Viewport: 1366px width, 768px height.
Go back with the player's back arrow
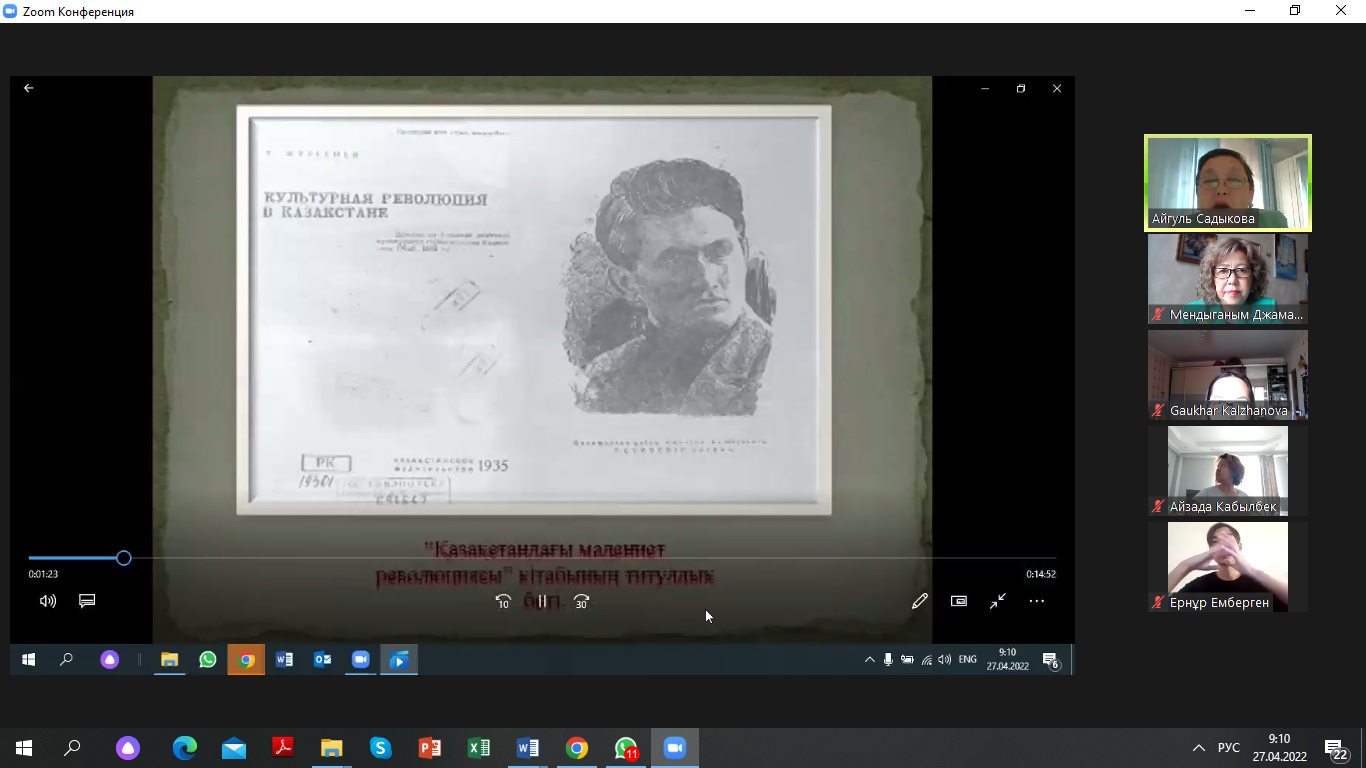pos(28,88)
